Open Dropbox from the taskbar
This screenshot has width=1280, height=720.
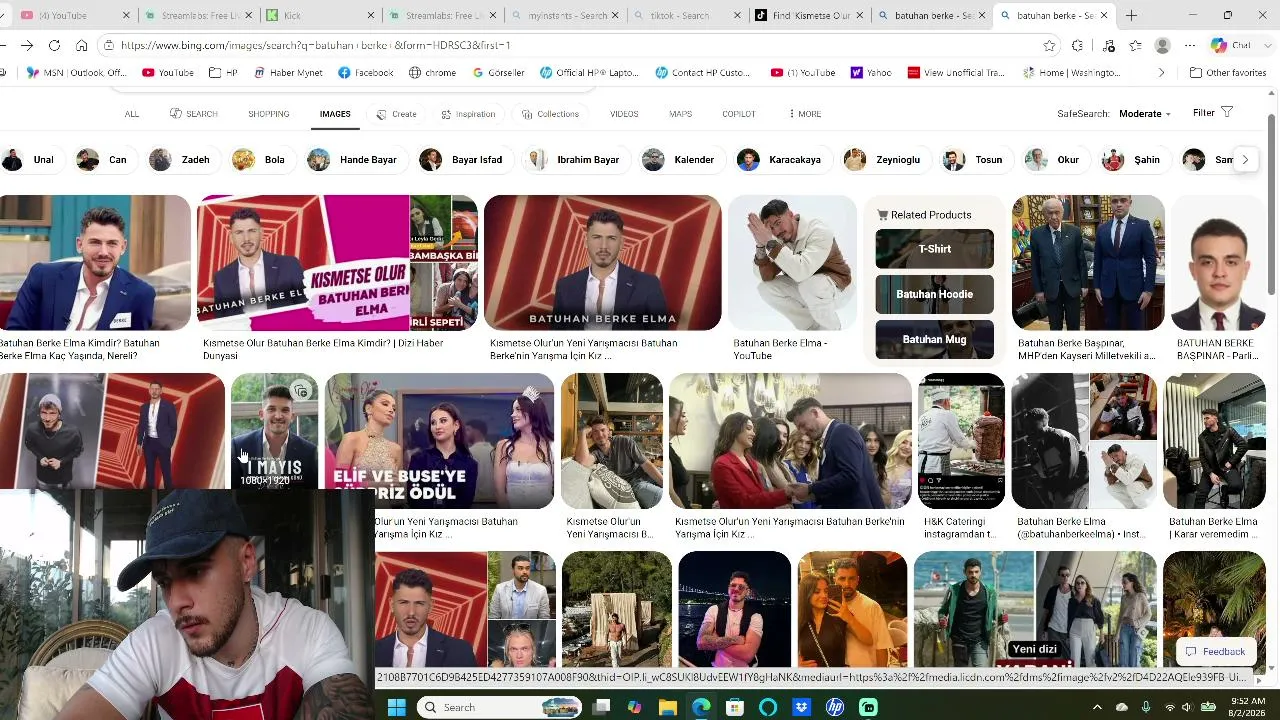[x=801, y=707]
